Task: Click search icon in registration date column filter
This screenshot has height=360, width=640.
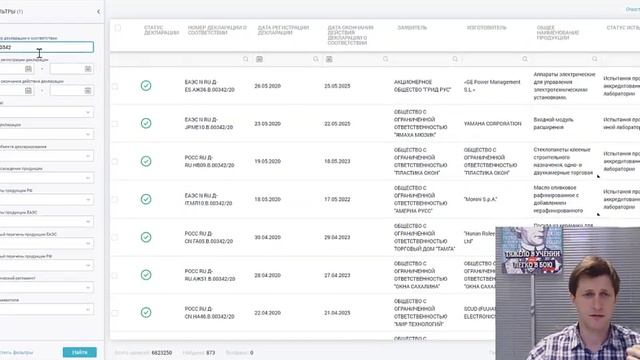Action: 316,59
